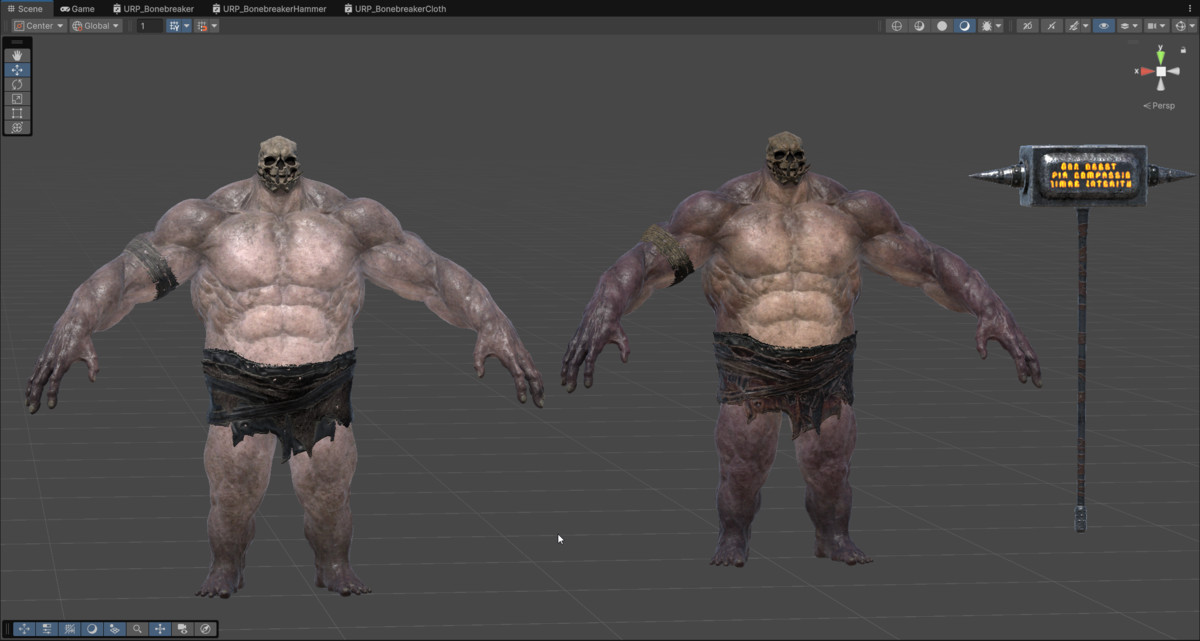Open the Center pivot dropdown
The image size is (1200, 641).
coord(39,26)
